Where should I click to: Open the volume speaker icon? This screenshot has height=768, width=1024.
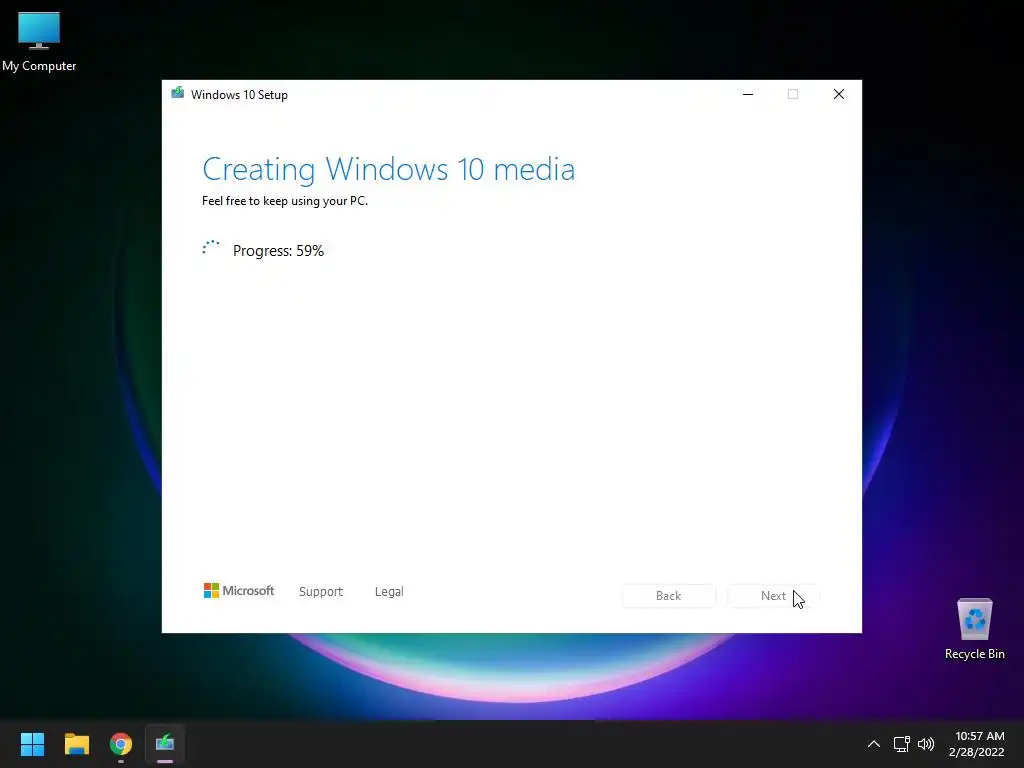click(x=926, y=744)
